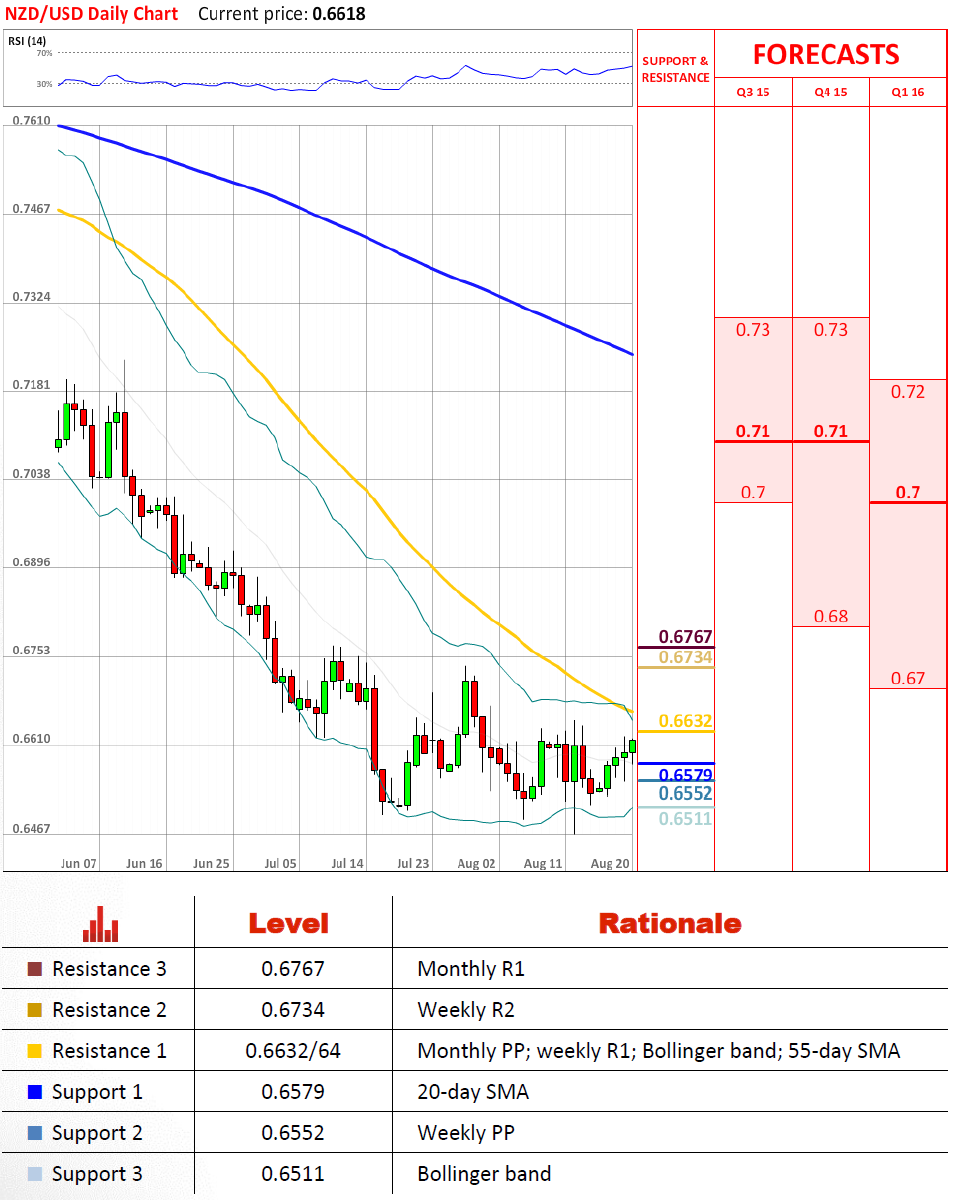Click the 0.67 lower forecast in Q1 16

[x=908, y=678]
